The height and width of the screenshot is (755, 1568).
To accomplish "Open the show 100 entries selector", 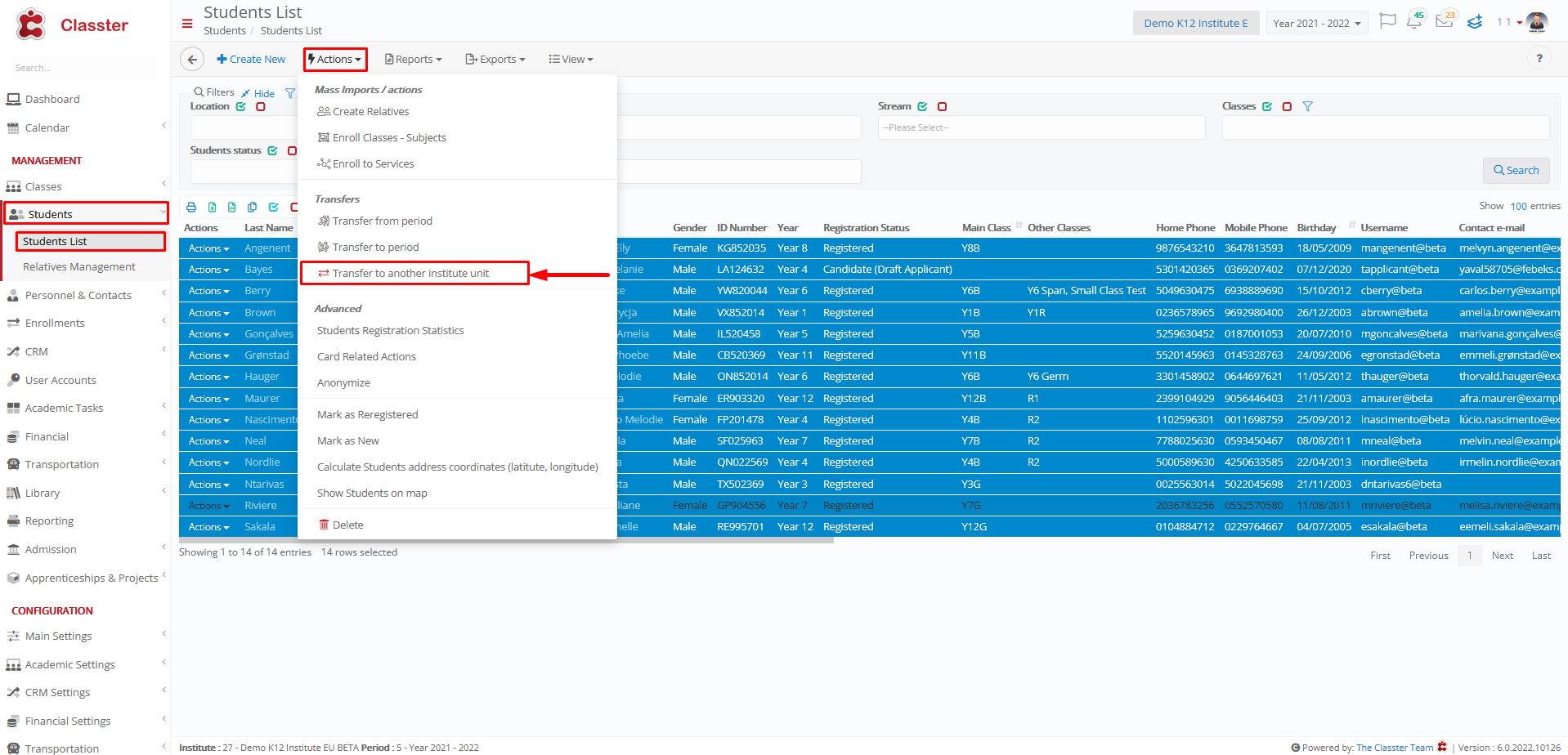I will click(1518, 206).
